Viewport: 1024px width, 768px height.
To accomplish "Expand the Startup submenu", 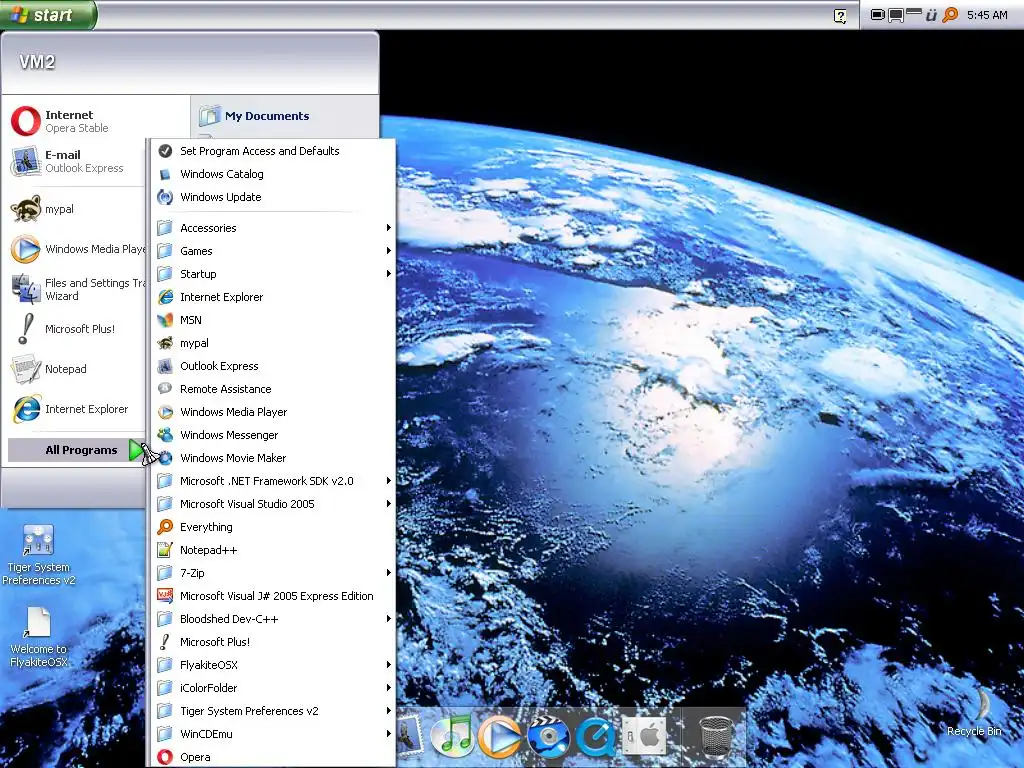I will (272, 274).
